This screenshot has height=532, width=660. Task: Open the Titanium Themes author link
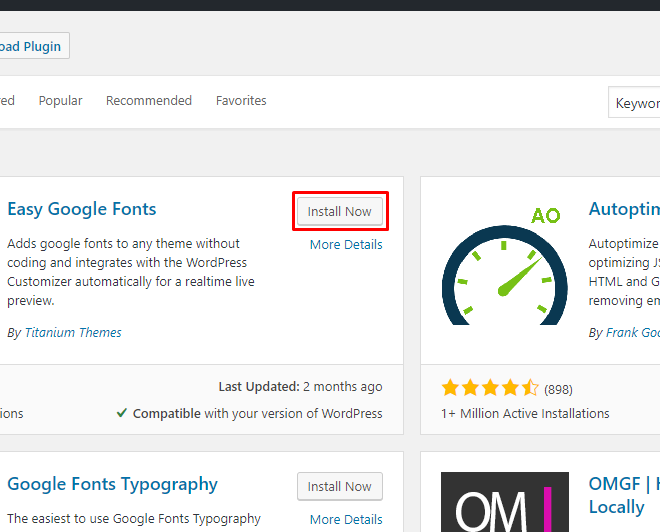(73, 332)
